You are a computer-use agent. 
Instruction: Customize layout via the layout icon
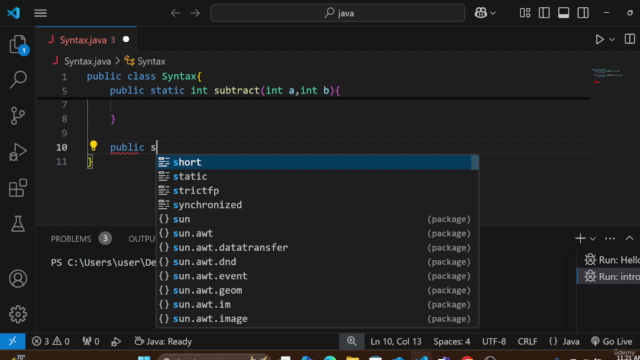pos(525,13)
